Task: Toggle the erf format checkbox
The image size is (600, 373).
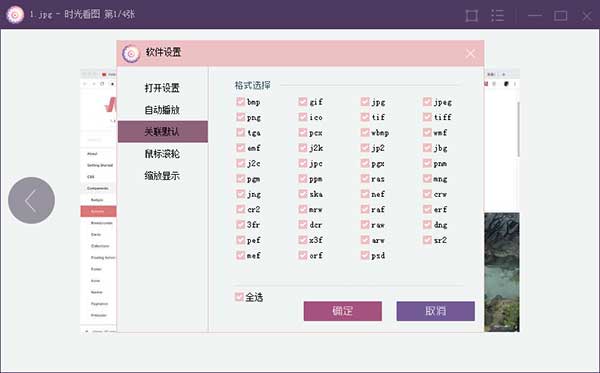Action: 427,209
